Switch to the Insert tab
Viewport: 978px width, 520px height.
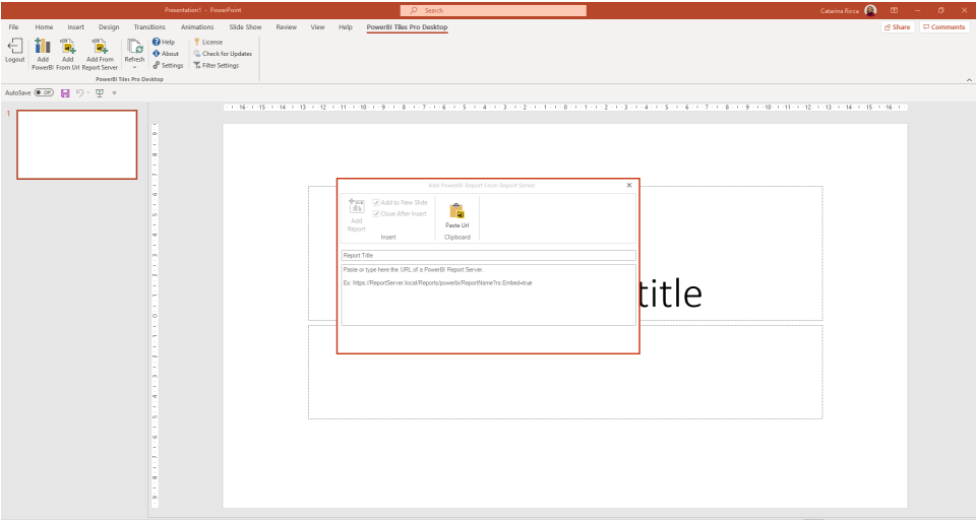[76, 27]
